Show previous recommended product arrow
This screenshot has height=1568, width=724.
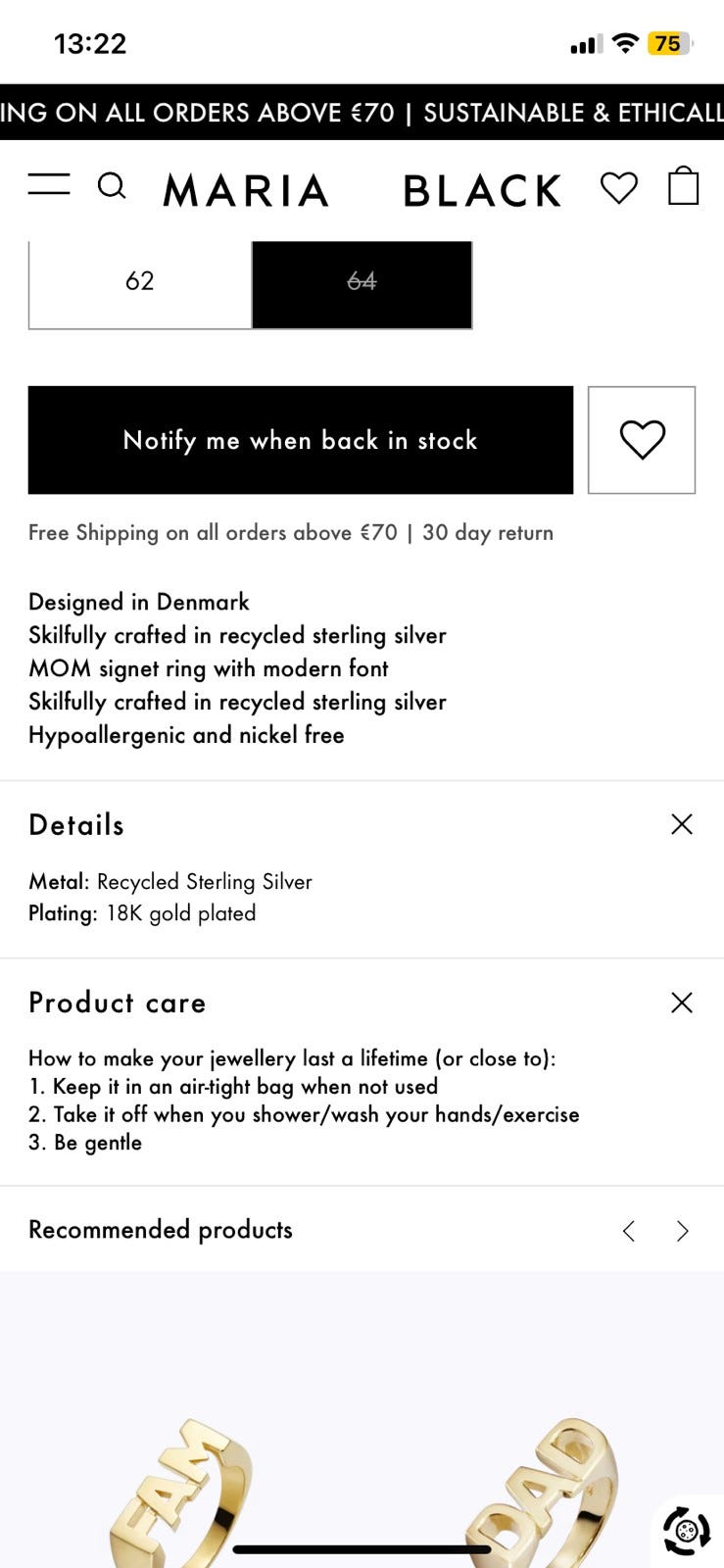click(x=629, y=1231)
